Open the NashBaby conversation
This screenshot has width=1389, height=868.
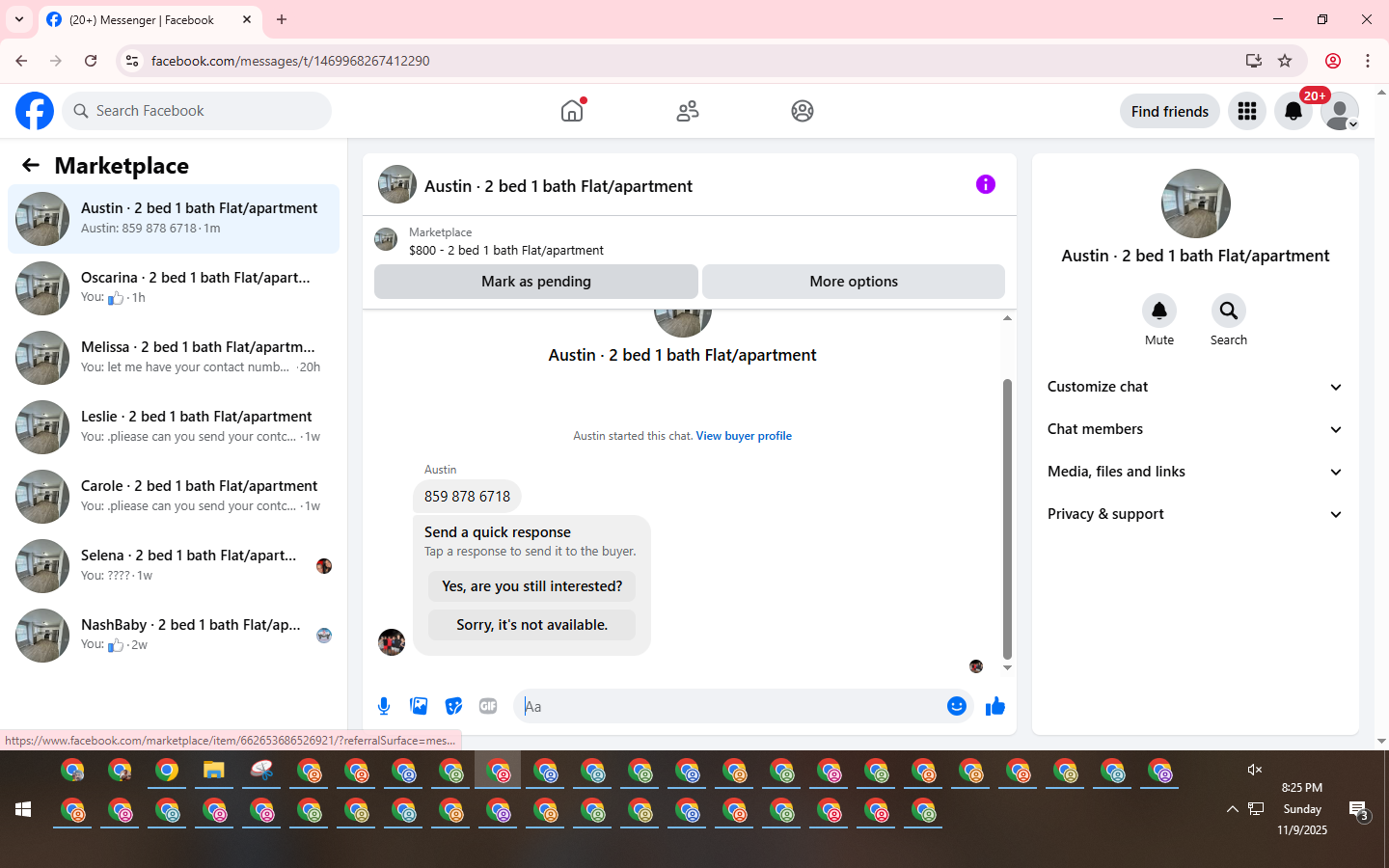(174, 636)
